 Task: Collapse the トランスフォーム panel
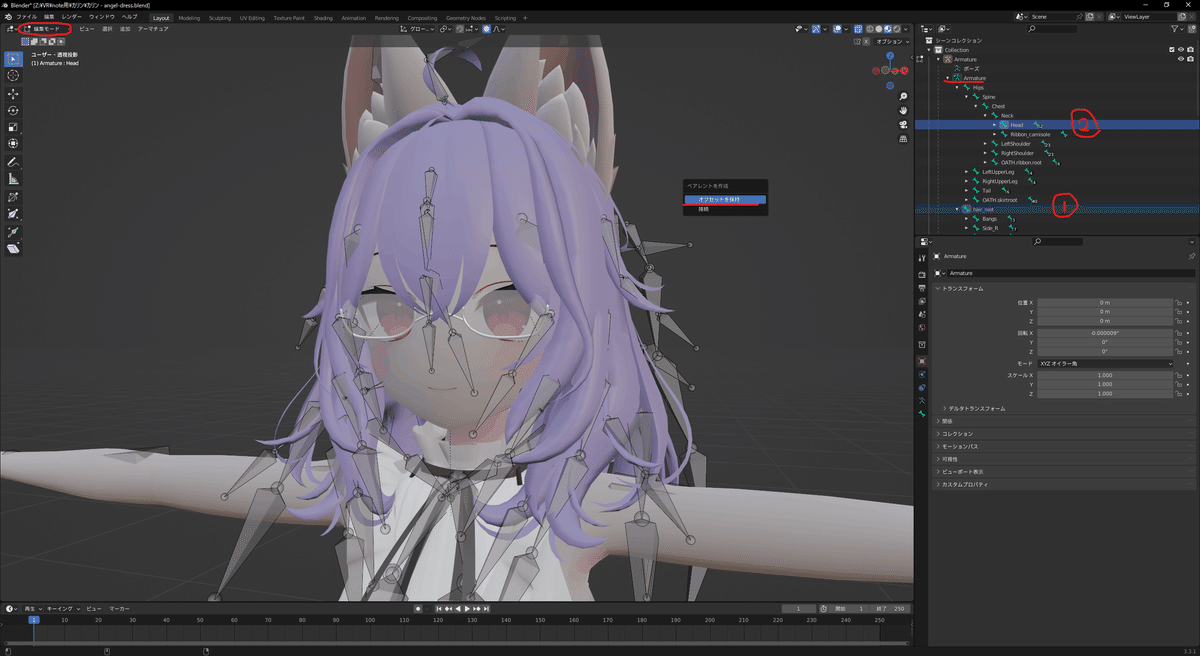[x=964, y=288]
